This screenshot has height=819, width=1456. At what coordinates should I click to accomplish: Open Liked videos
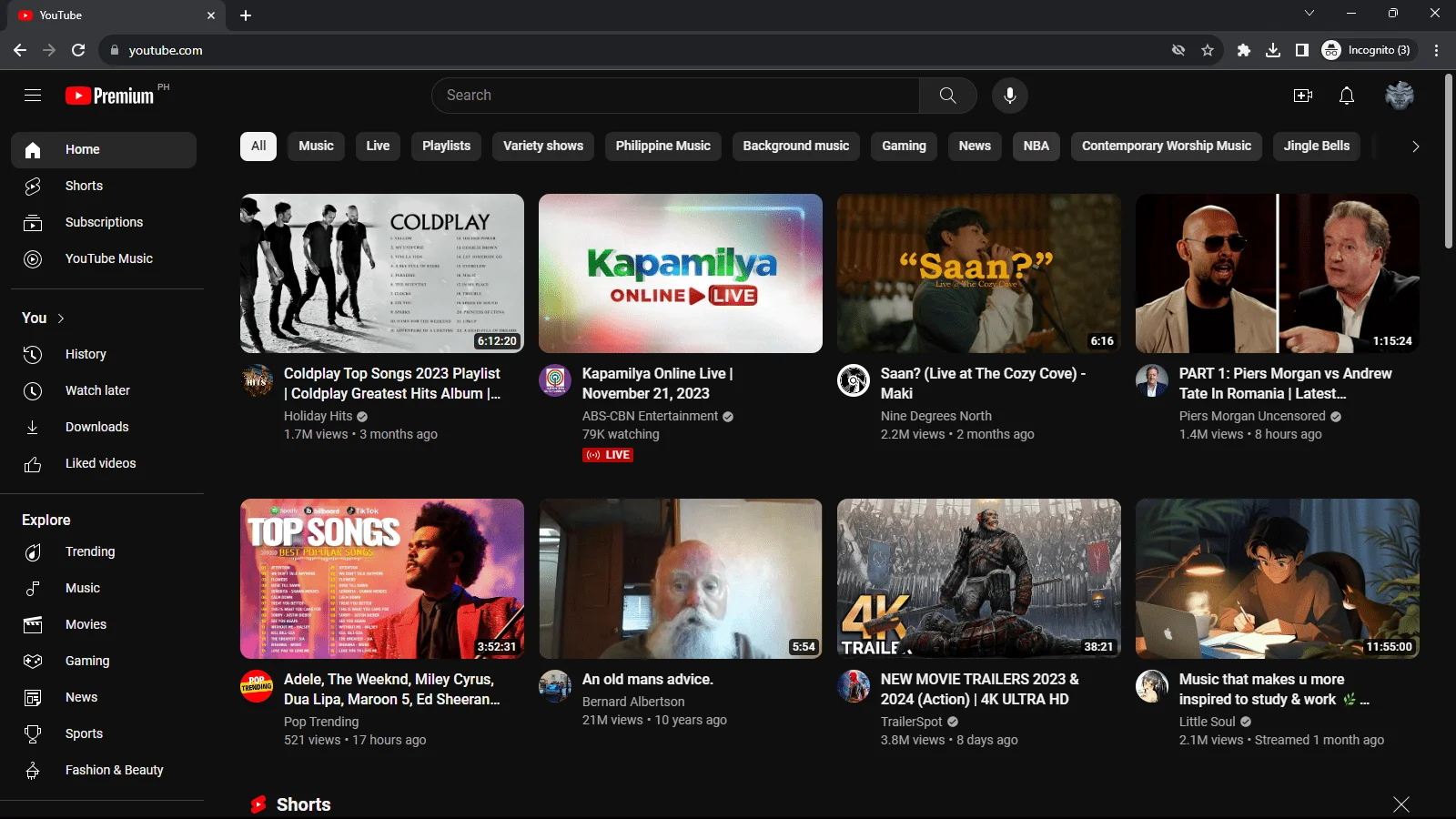coord(104,463)
